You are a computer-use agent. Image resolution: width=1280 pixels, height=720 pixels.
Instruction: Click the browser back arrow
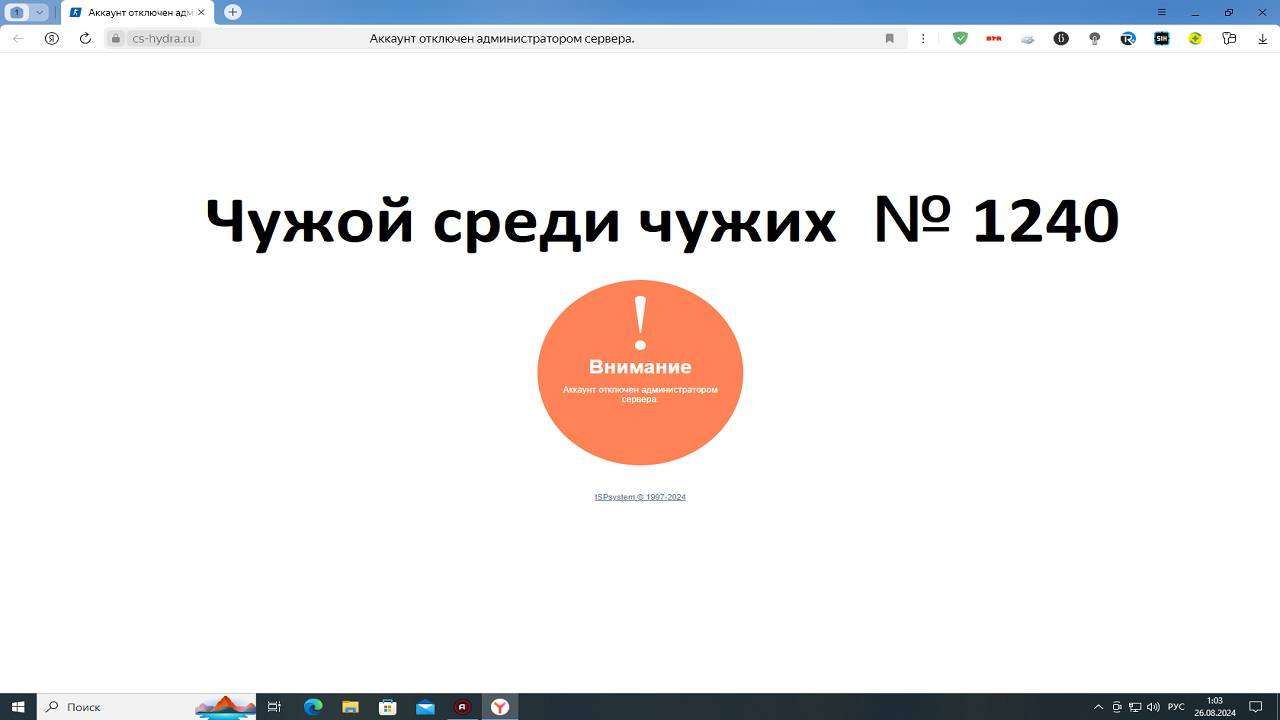coord(18,38)
